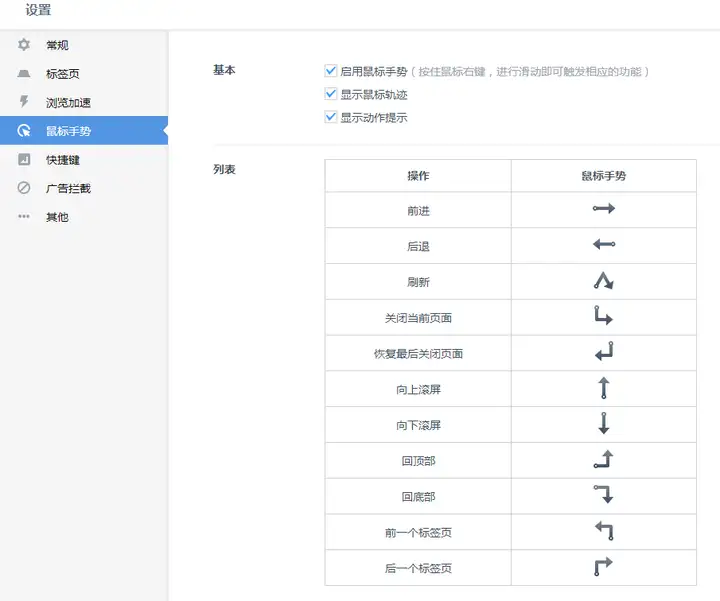This screenshot has width=720, height=601.
Task: Open 广告拦截 settings
Action: [x=84, y=188]
